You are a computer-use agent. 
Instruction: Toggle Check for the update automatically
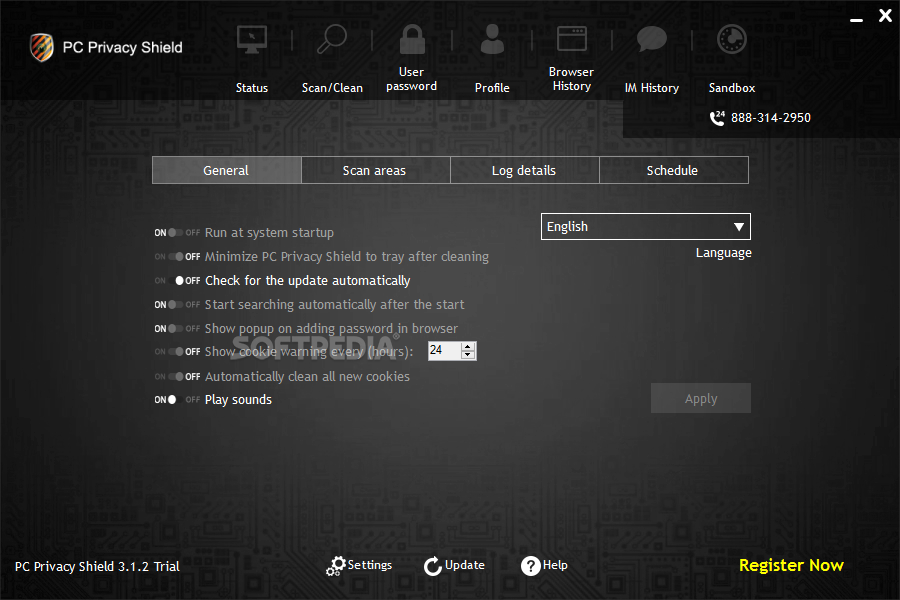(177, 281)
